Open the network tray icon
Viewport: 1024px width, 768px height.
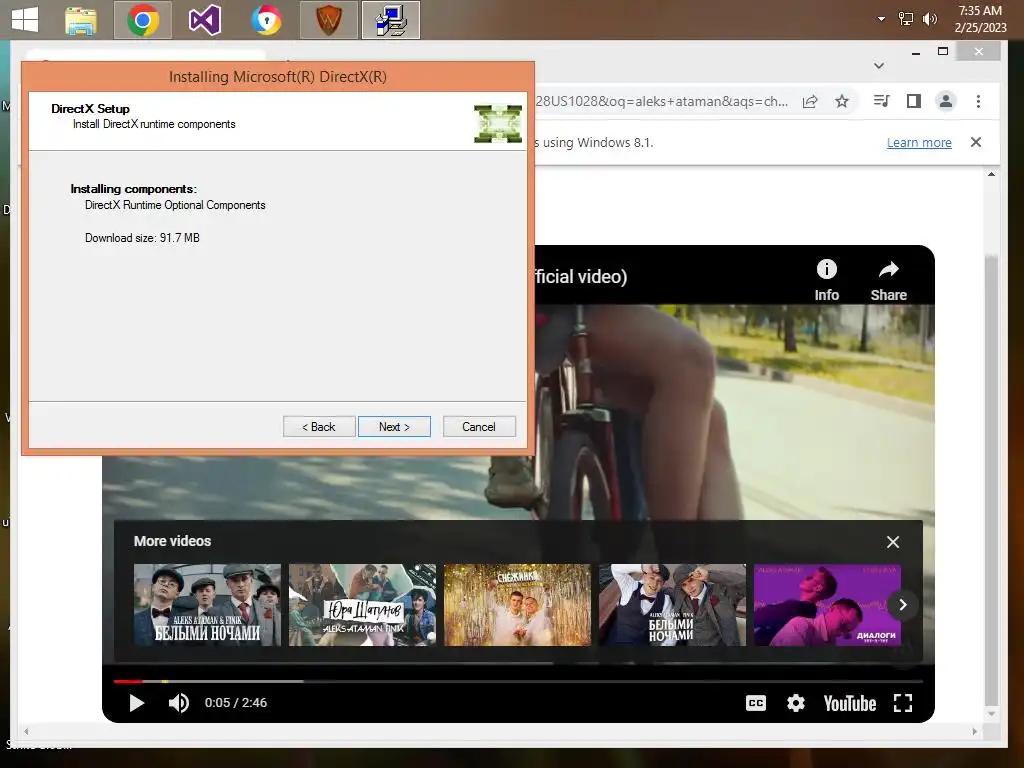tap(905, 19)
